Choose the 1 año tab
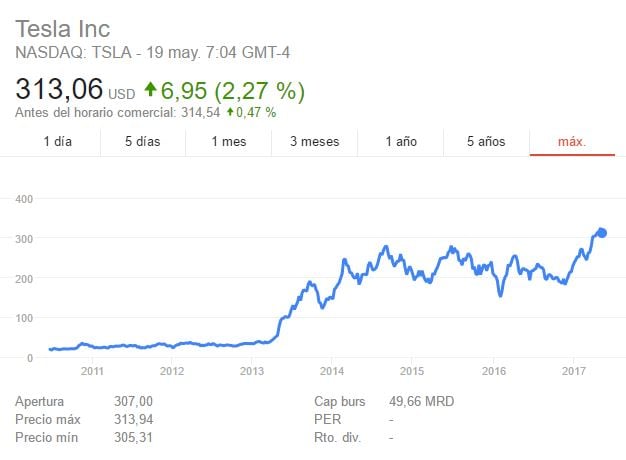 click(x=400, y=142)
